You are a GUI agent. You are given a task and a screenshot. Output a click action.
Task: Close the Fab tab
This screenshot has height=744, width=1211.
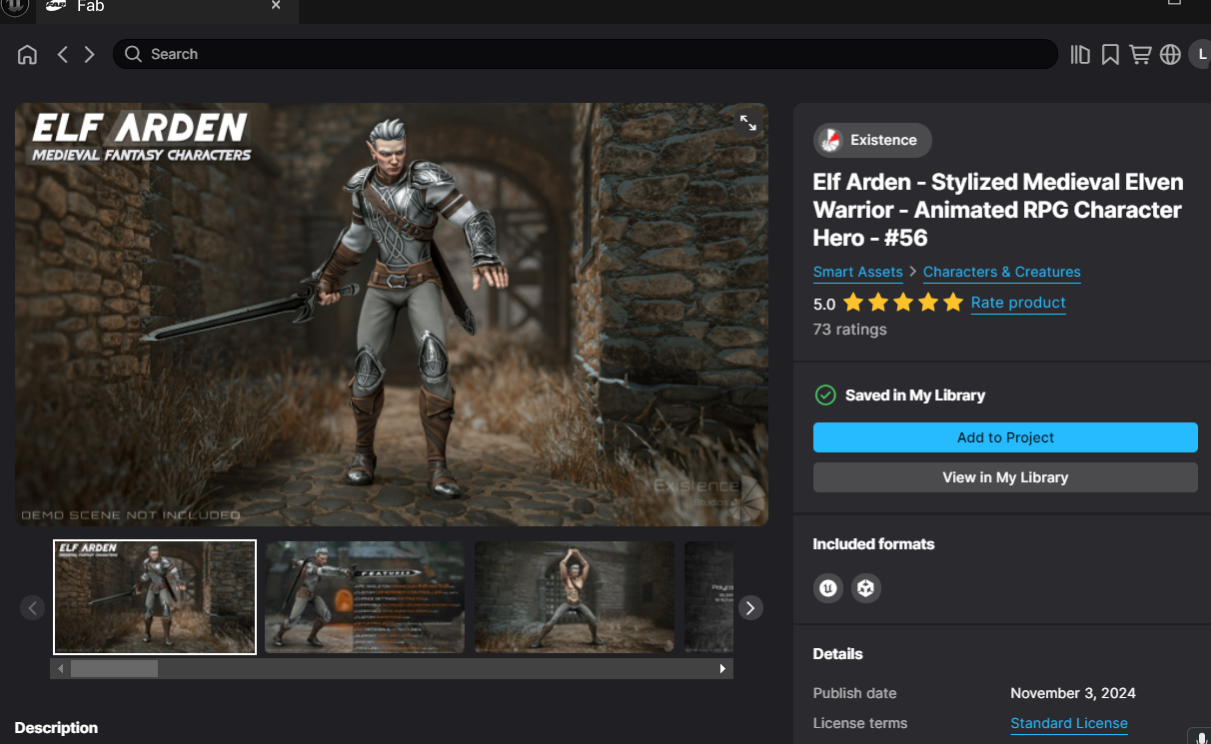[x=276, y=6]
